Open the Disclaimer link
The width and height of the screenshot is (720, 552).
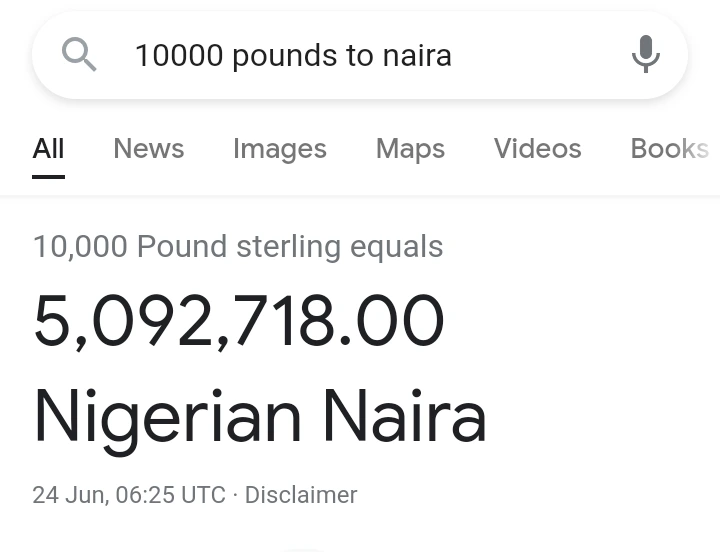point(300,495)
